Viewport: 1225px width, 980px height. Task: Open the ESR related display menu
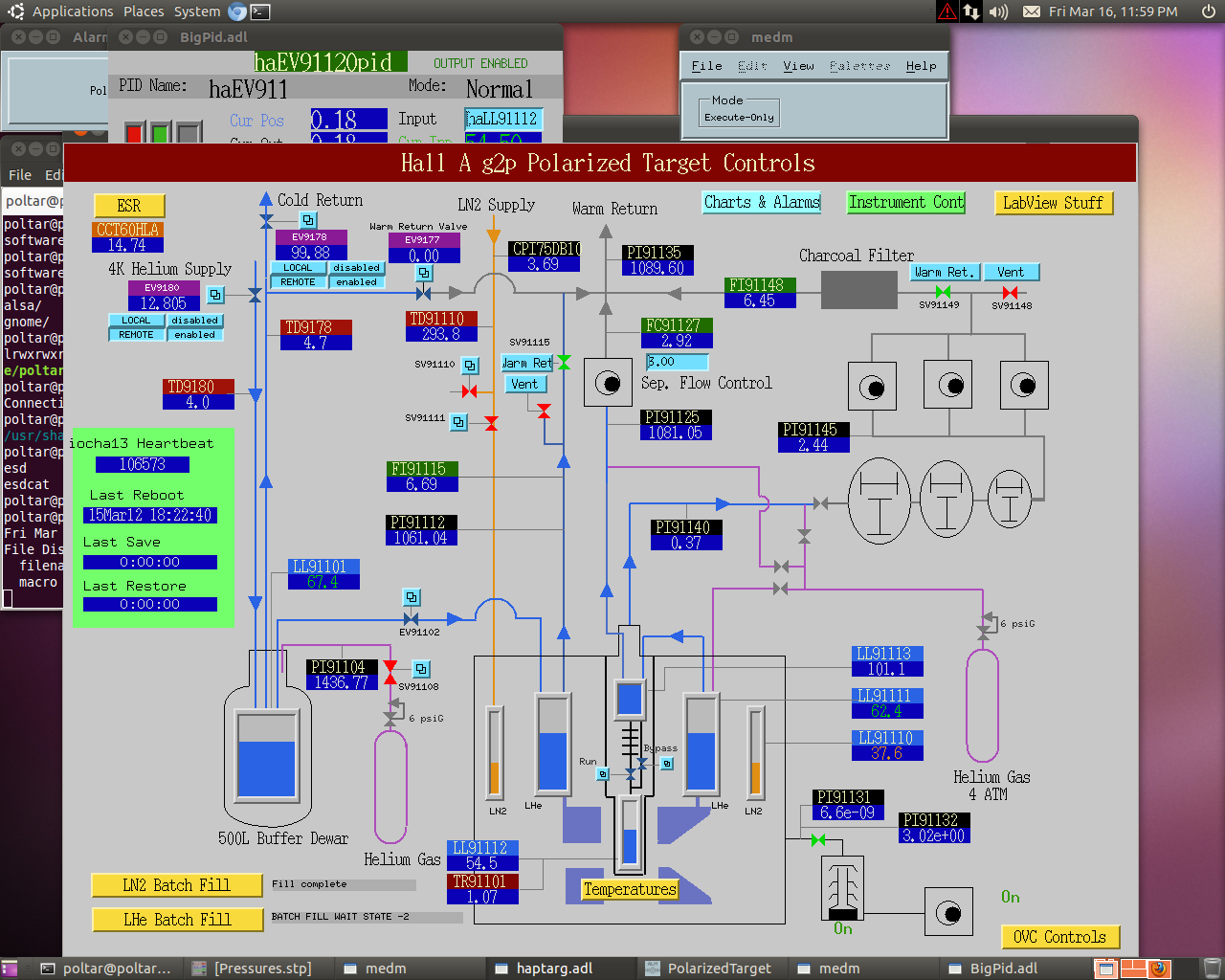point(129,206)
